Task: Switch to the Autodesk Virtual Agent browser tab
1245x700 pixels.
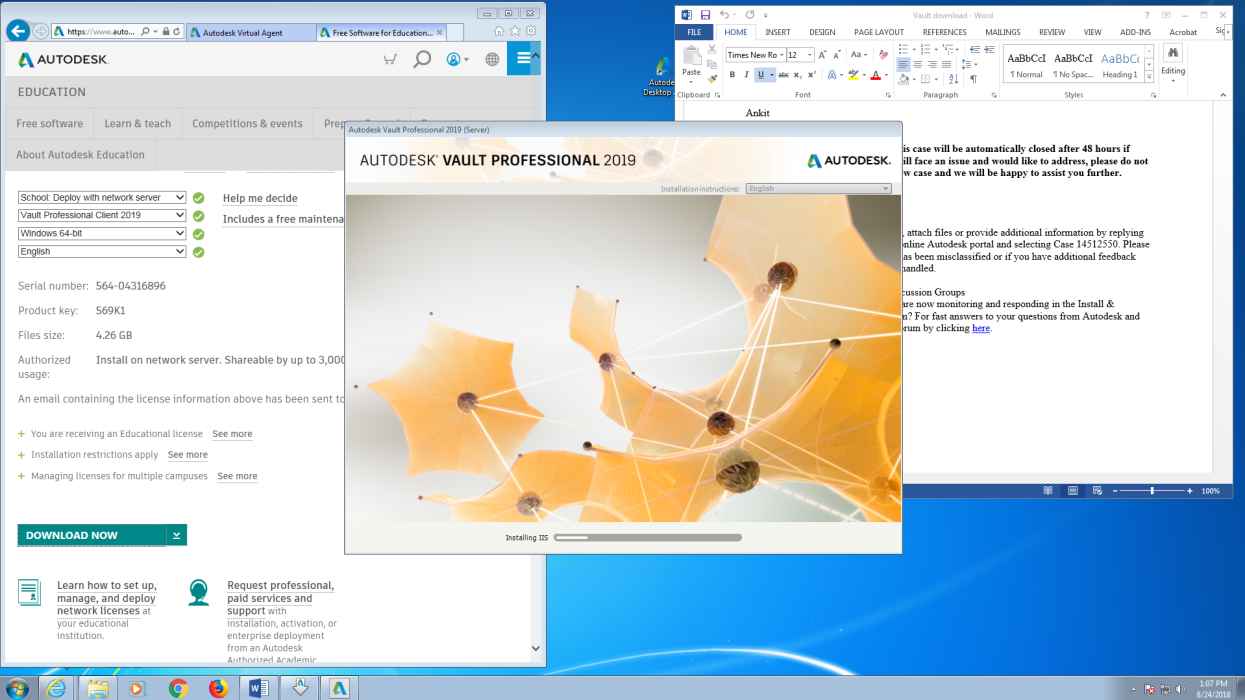Action: point(248,32)
